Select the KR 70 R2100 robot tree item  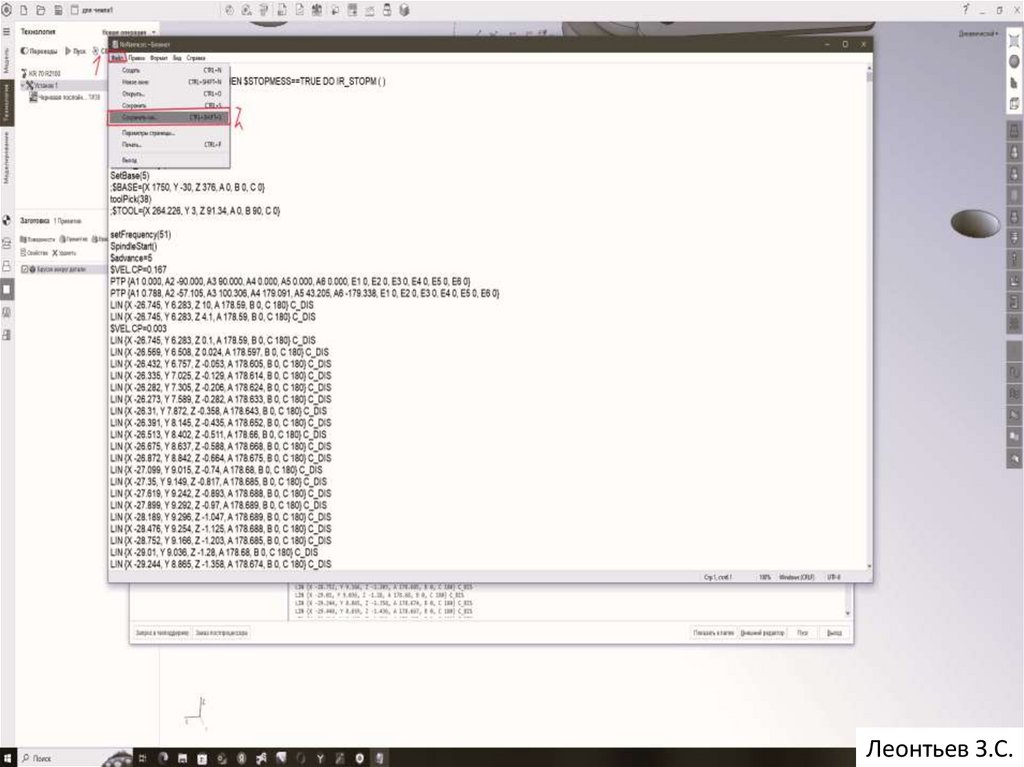[x=41, y=73]
